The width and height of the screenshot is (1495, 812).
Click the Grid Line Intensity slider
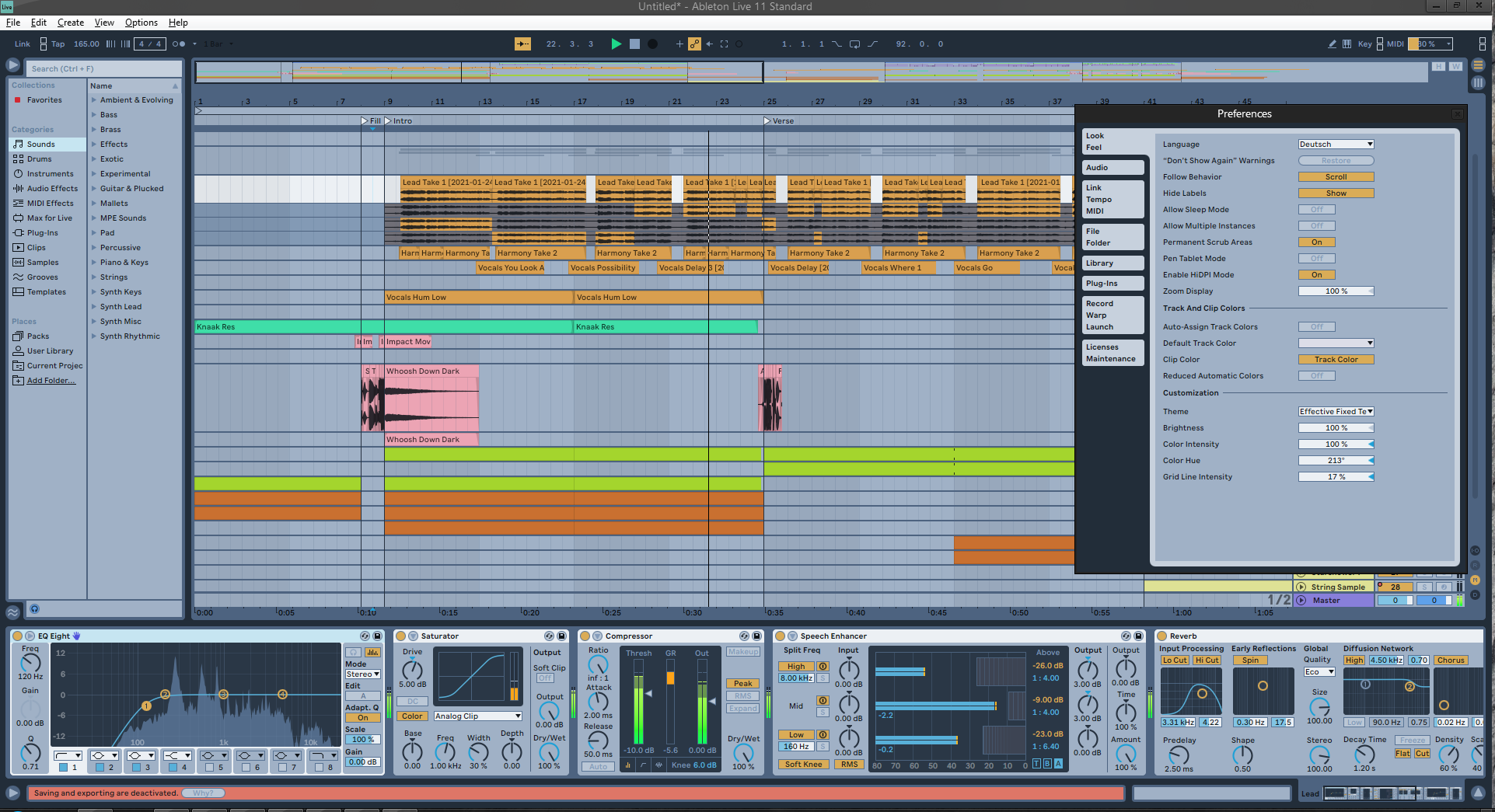tap(1336, 477)
